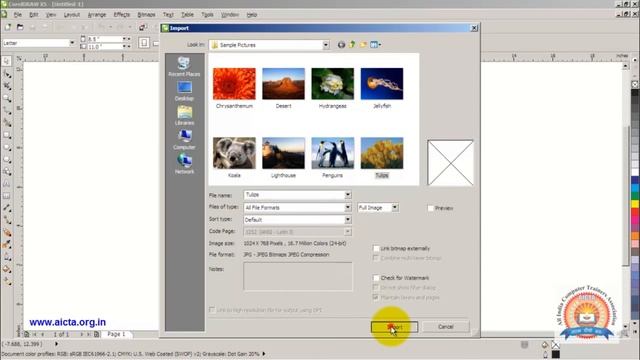Open the Bitmaps menu
Image resolution: width=640 pixels, height=360 pixels.
coord(147,15)
